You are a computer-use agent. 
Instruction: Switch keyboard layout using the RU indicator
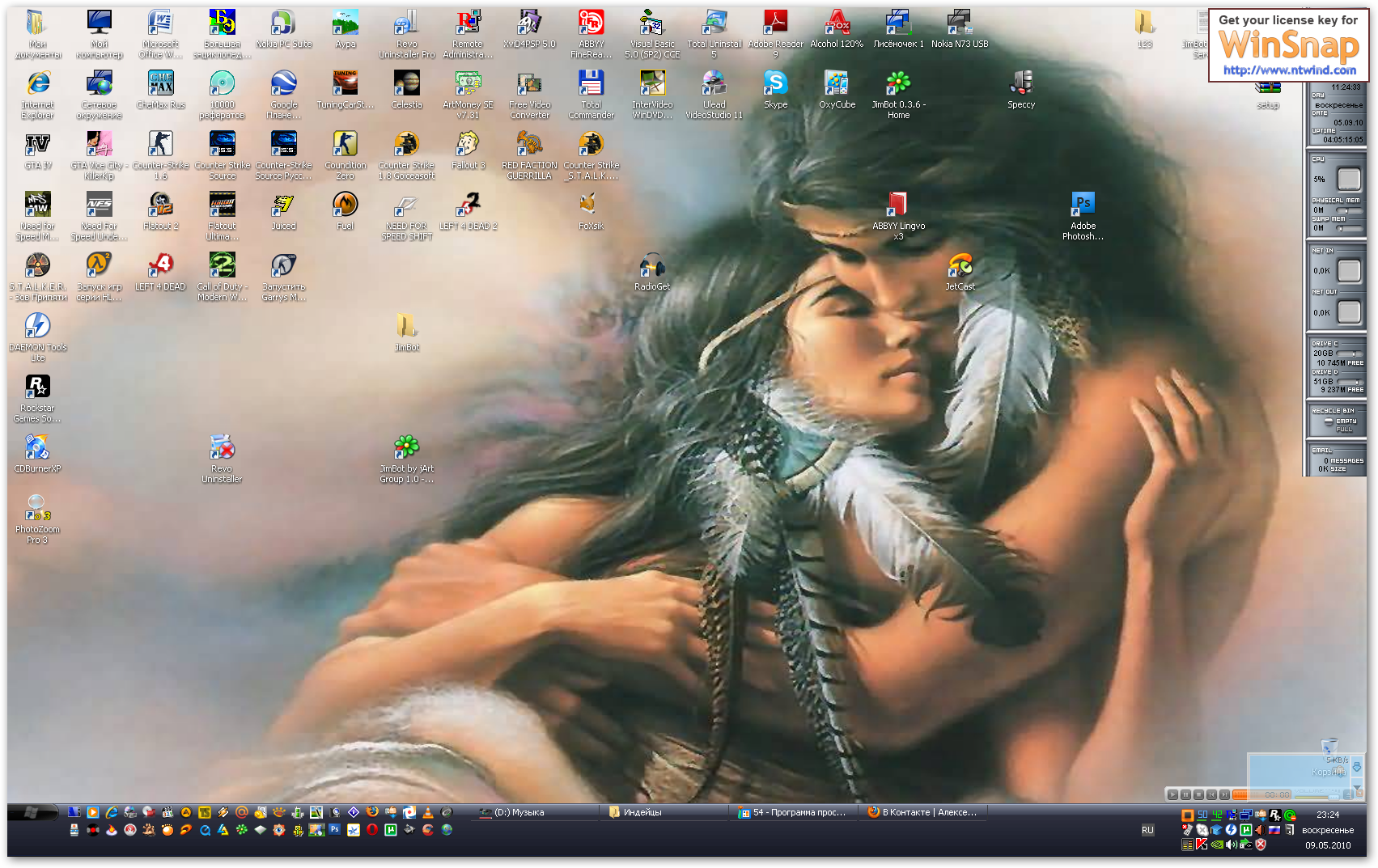pos(1147,830)
